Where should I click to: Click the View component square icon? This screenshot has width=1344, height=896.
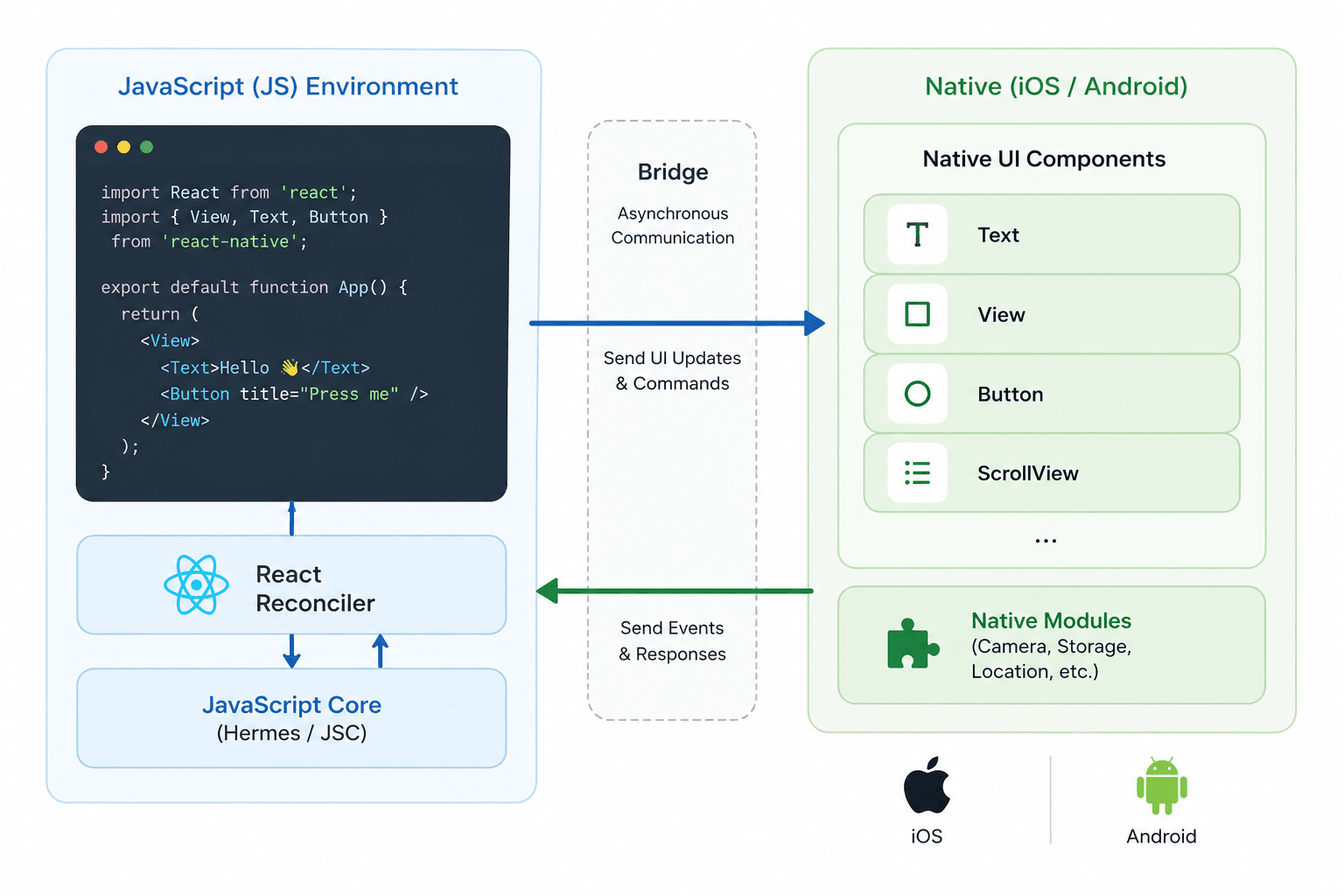click(917, 313)
